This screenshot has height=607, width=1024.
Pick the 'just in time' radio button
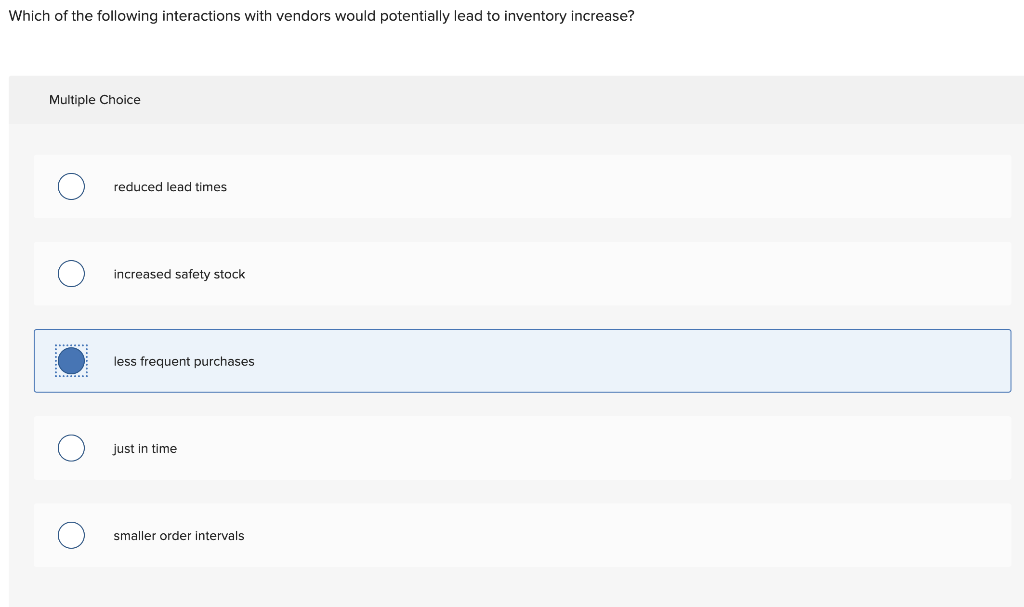coord(71,448)
